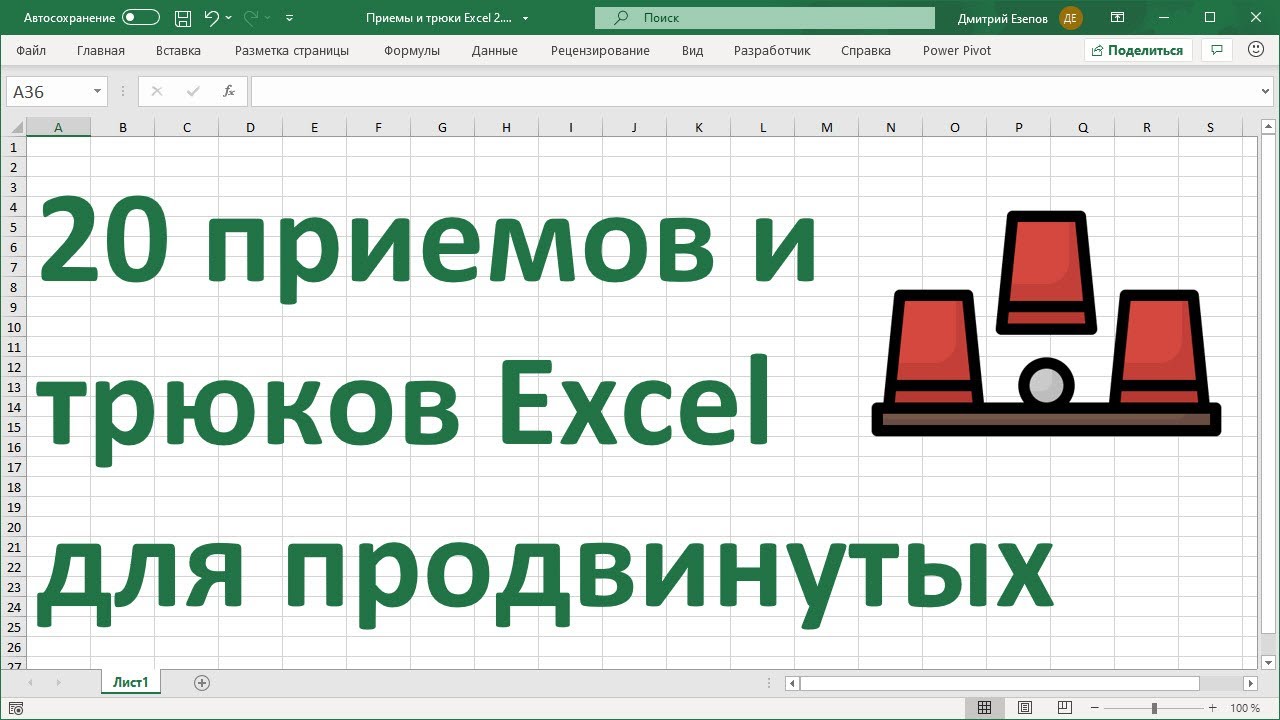Select column F header
The width and height of the screenshot is (1280, 720).
tap(378, 127)
